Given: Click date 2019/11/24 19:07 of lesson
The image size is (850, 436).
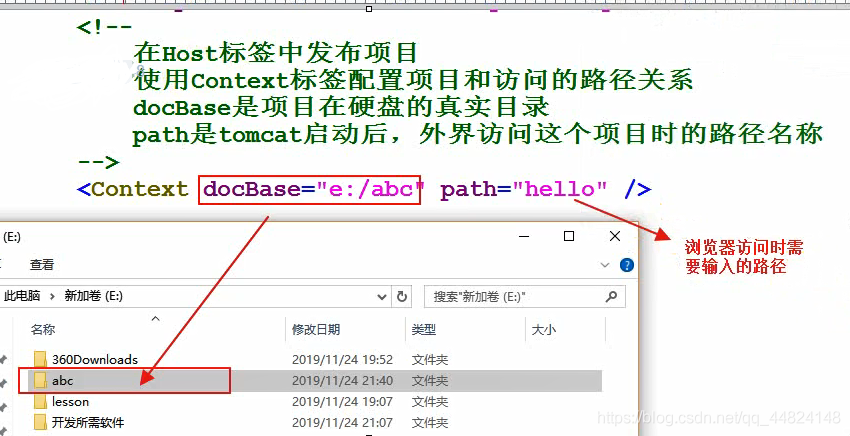Looking at the screenshot, I should [x=343, y=402].
